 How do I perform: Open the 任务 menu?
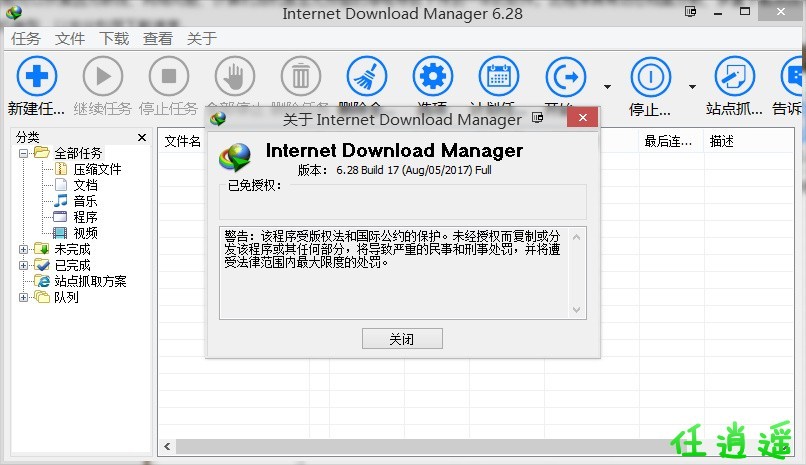[26, 39]
